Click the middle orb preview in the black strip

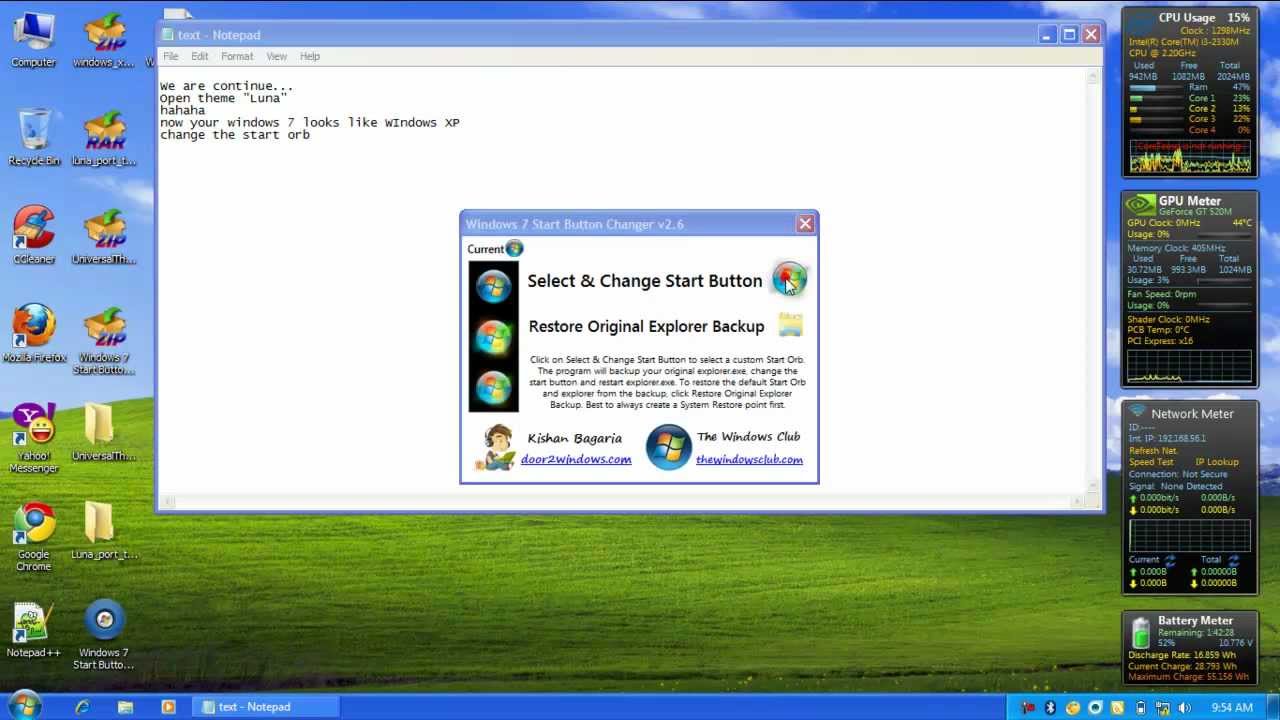[x=493, y=336]
